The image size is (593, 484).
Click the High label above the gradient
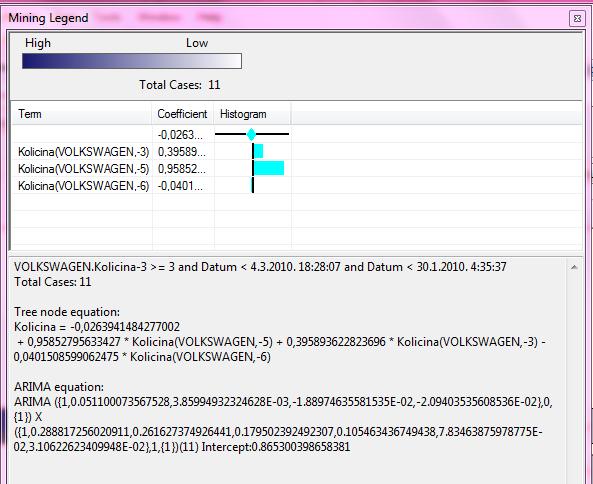38,43
